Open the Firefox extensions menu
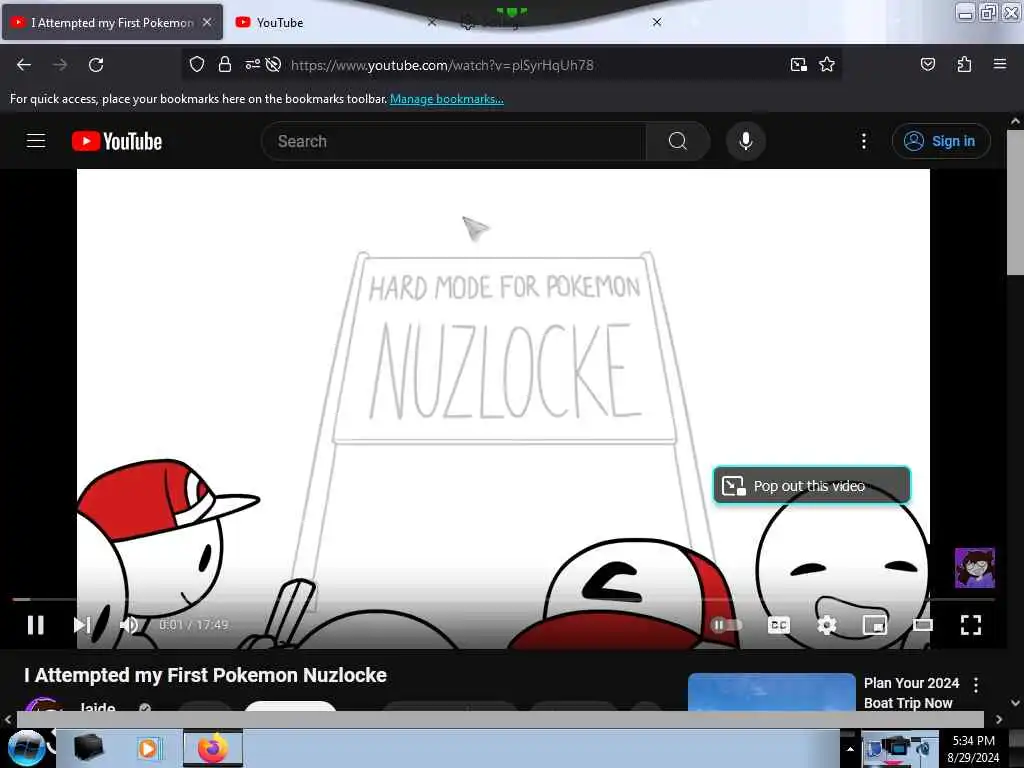 [964, 65]
